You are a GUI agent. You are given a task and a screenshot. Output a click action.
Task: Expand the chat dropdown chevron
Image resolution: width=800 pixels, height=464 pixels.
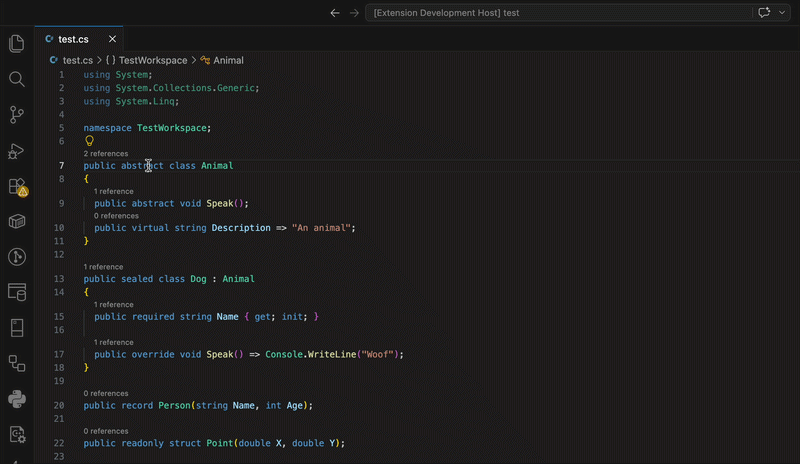[782, 13]
